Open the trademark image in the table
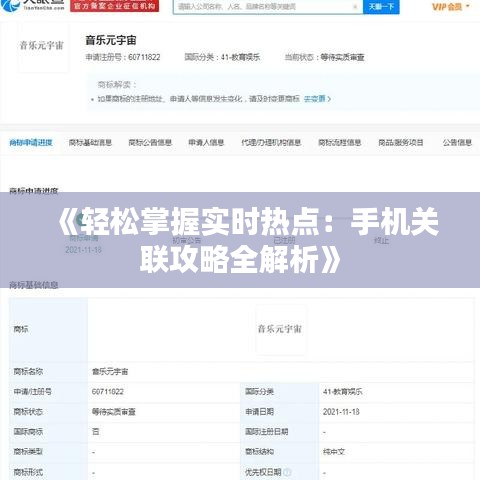 (280, 329)
